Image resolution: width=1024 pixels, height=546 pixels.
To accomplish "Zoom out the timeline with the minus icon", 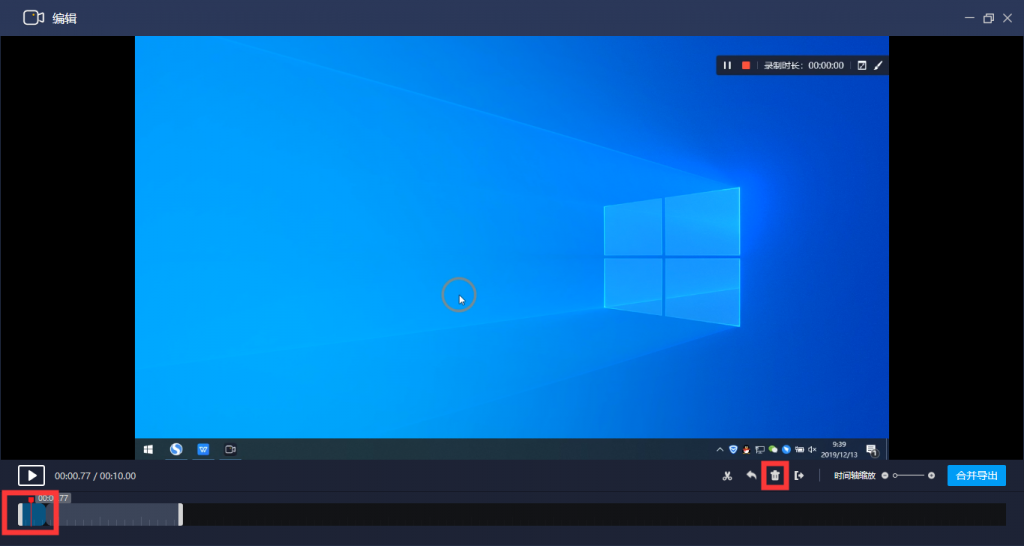I will point(885,475).
